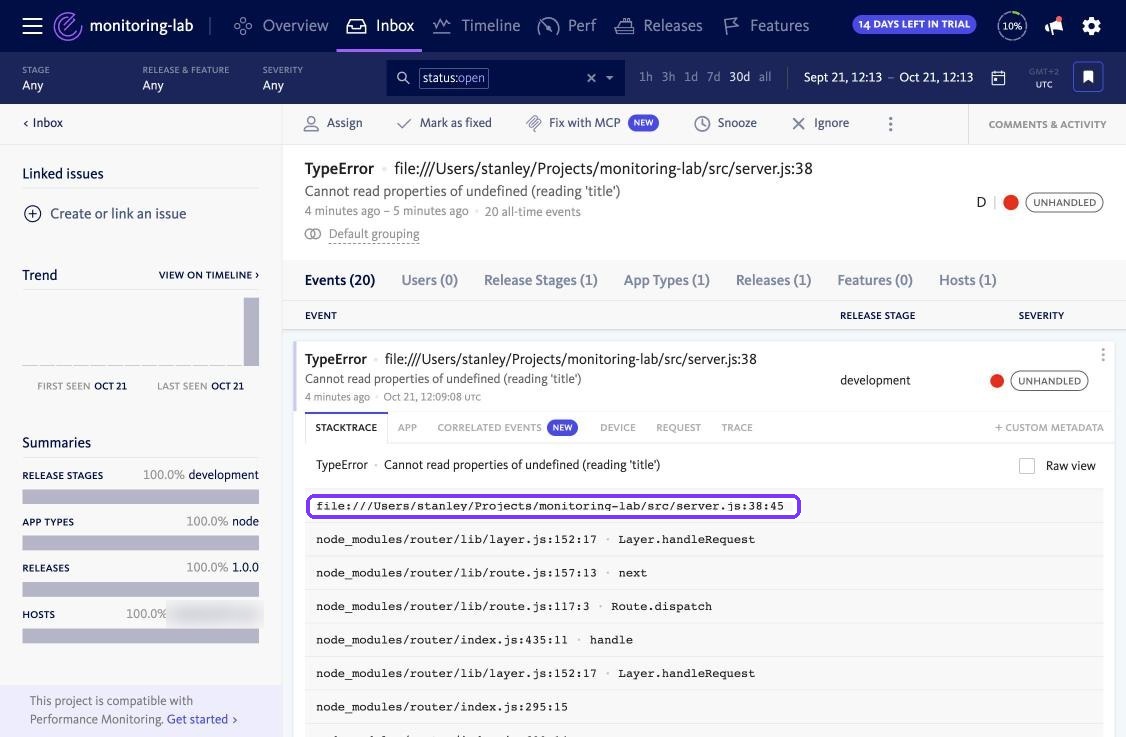Select the 1d time range
1126x737 pixels.
[x=690, y=77]
